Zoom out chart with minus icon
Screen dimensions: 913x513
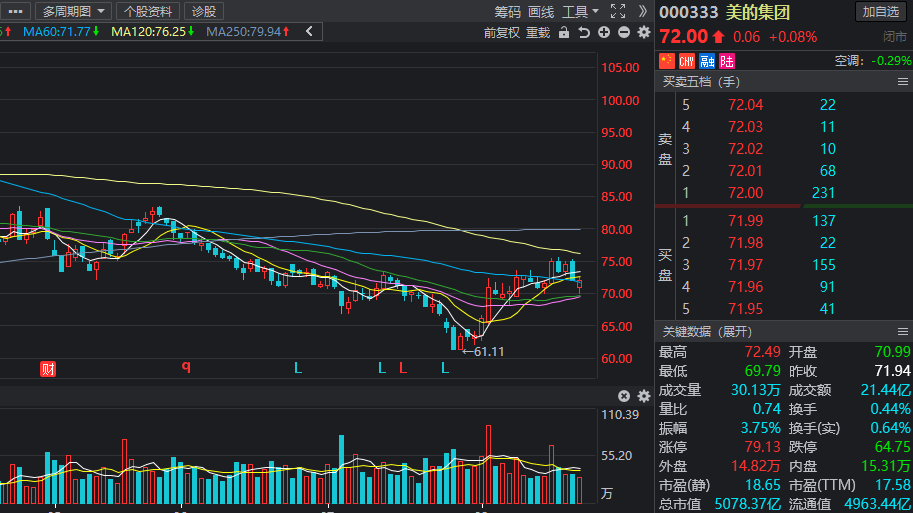(623, 32)
